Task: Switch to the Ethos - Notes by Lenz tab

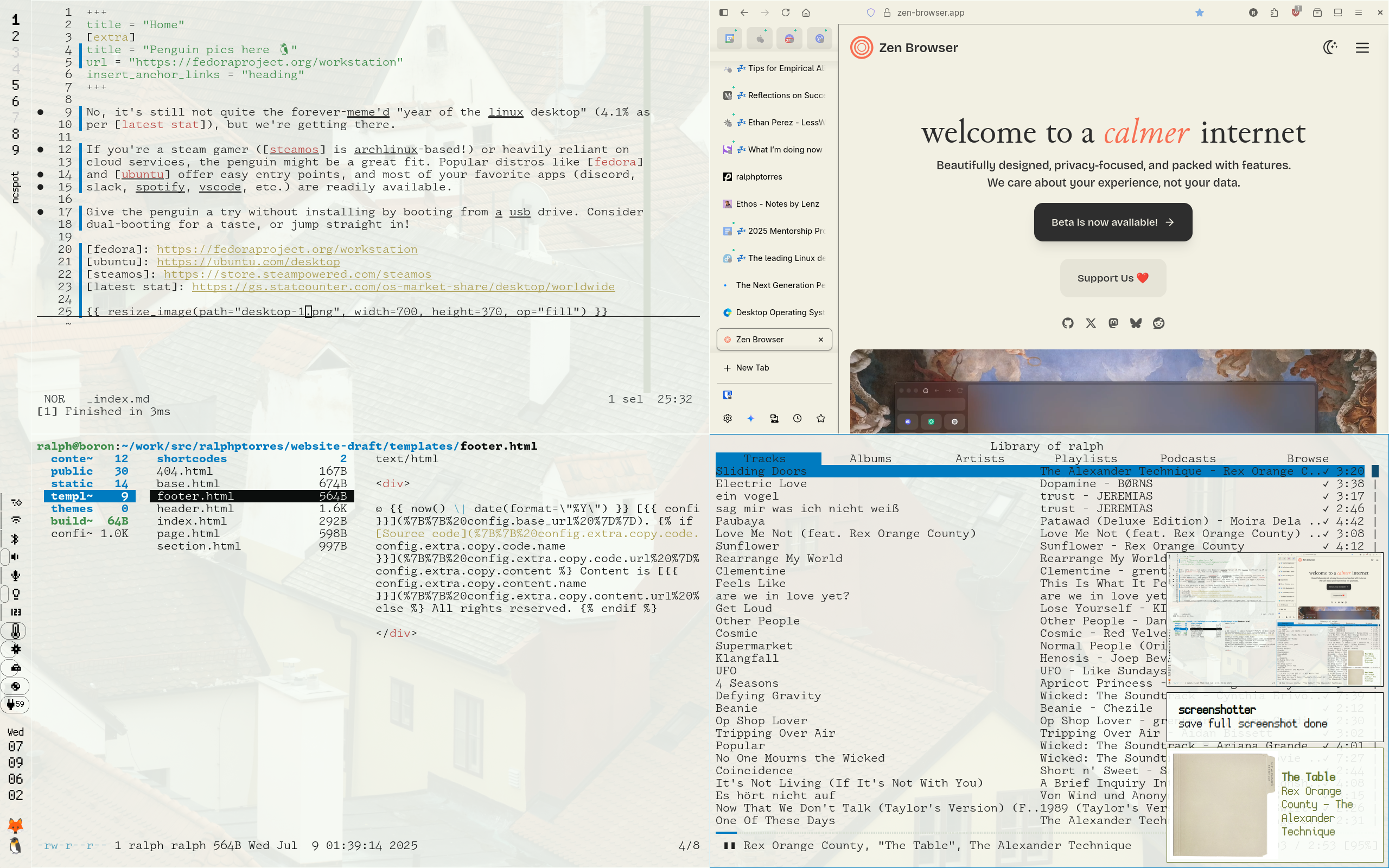Action: pos(774,204)
